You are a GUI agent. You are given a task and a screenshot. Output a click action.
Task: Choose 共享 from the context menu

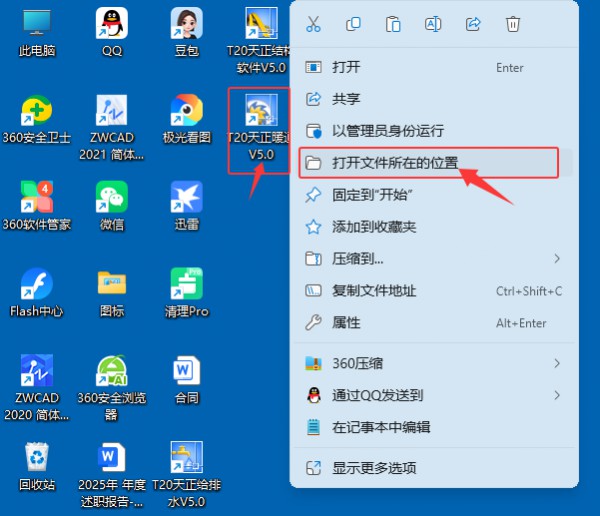coord(434,99)
